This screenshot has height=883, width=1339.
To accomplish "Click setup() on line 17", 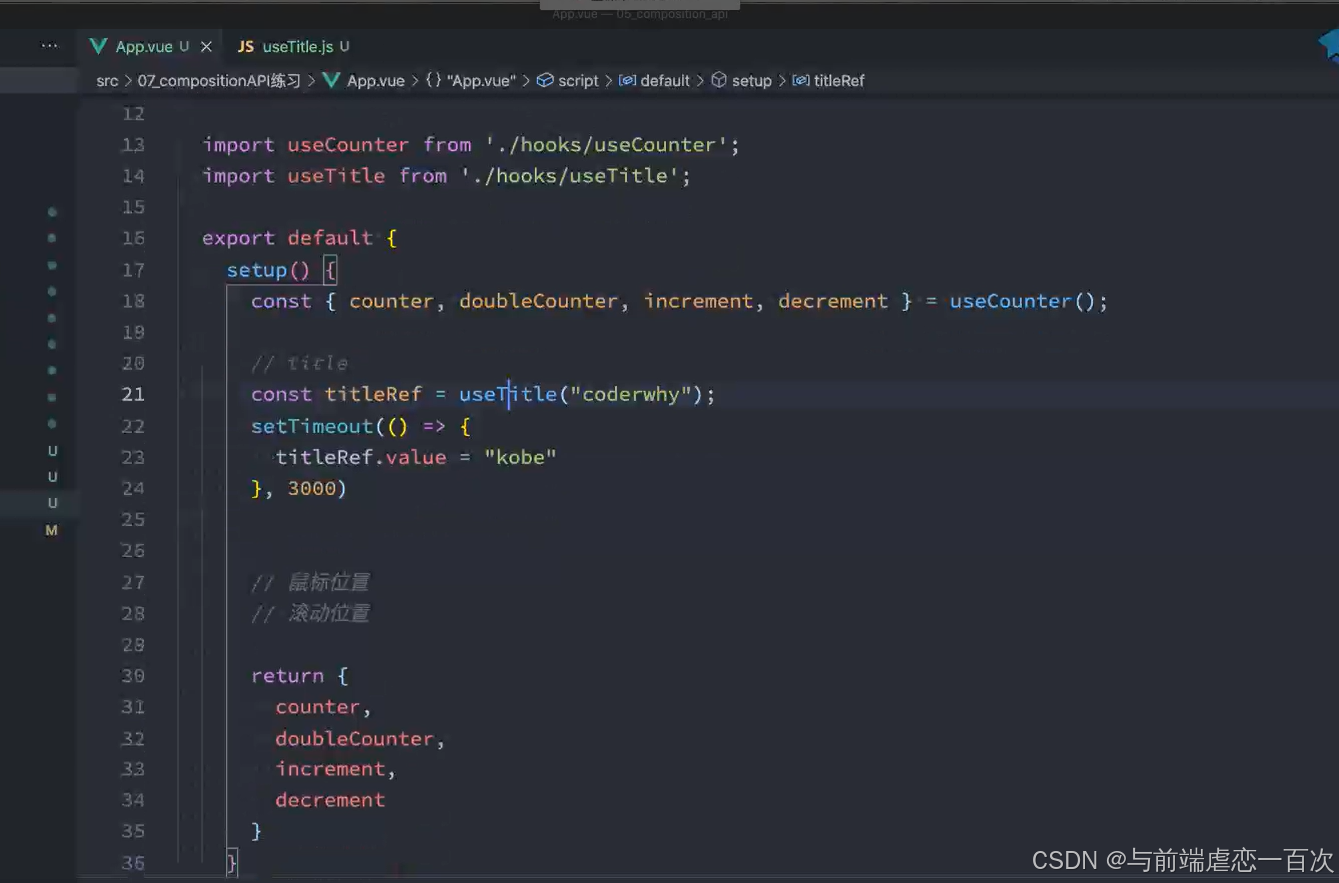I will [x=268, y=270].
